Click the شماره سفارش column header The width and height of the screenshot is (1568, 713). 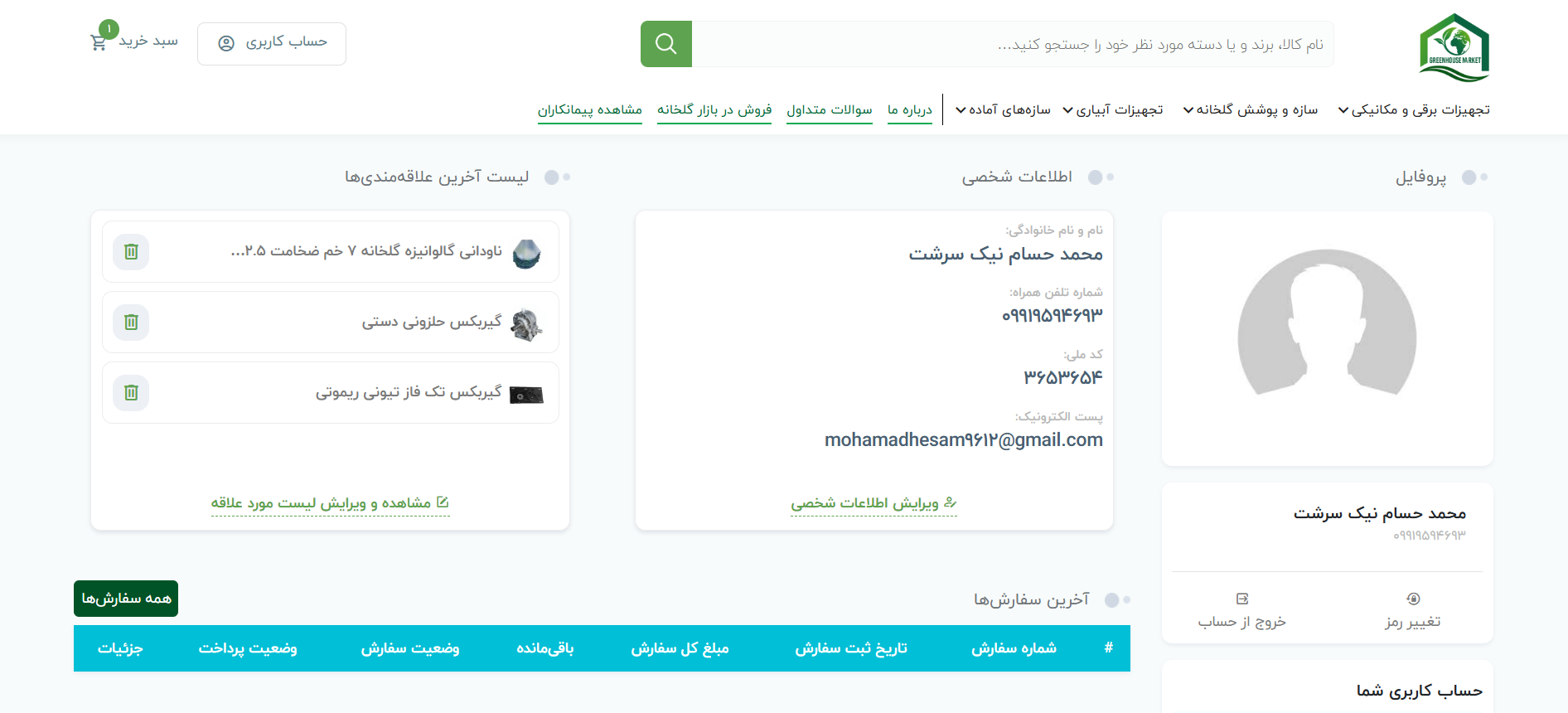(1014, 648)
